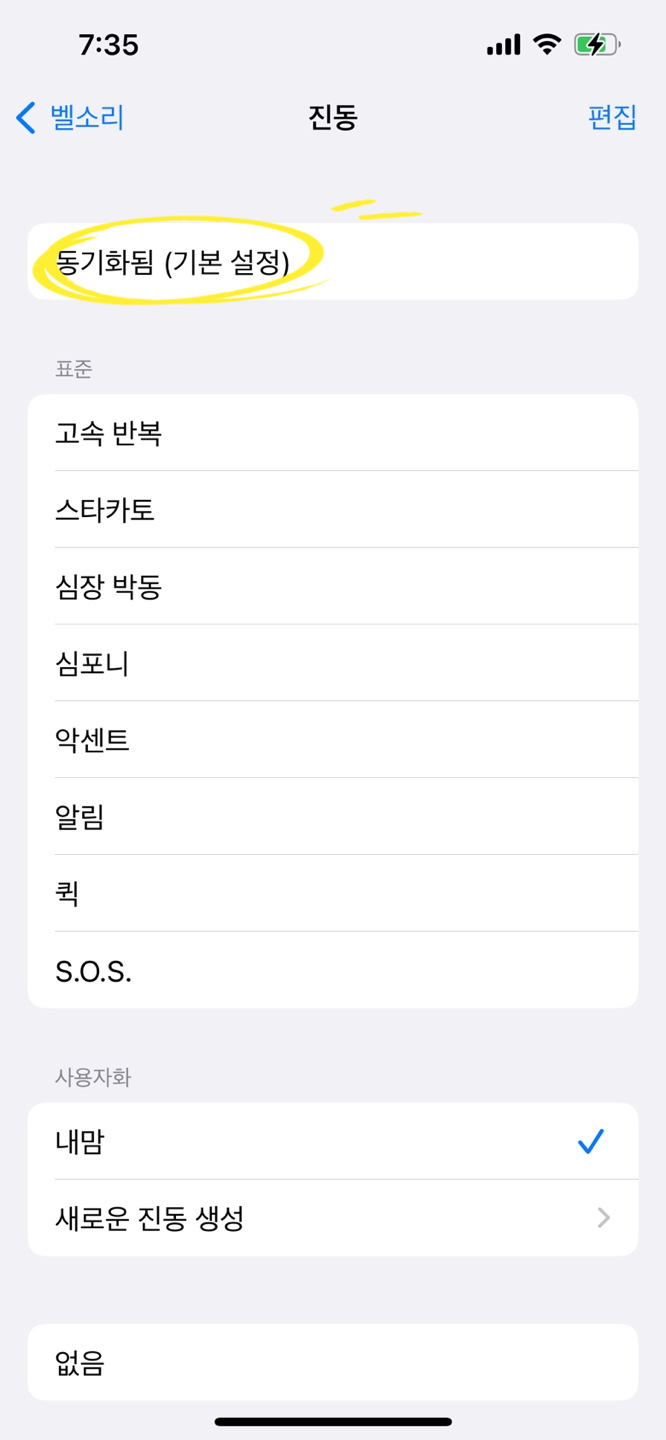Select 없음 to disable vibration
Viewport: 666px width, 1440px height.
pyautogui.click(x=333, y=1362)
